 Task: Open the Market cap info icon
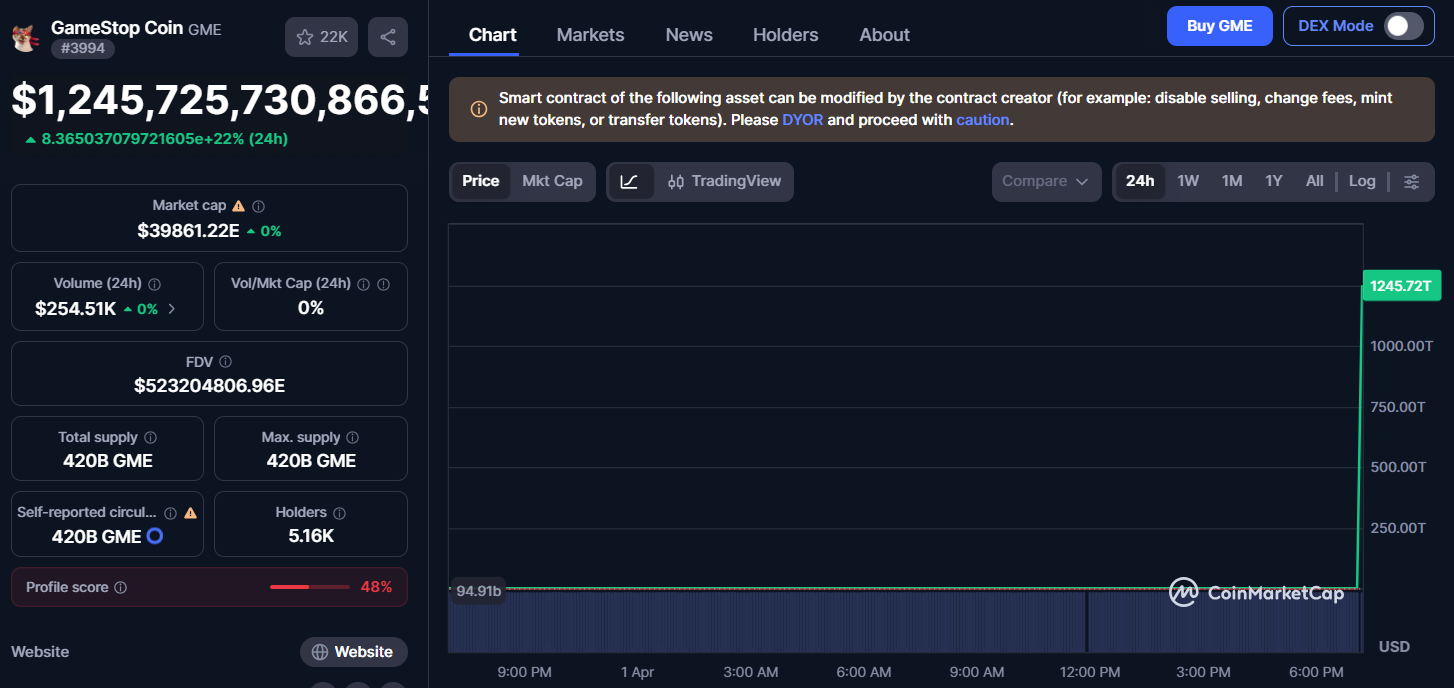258,206
